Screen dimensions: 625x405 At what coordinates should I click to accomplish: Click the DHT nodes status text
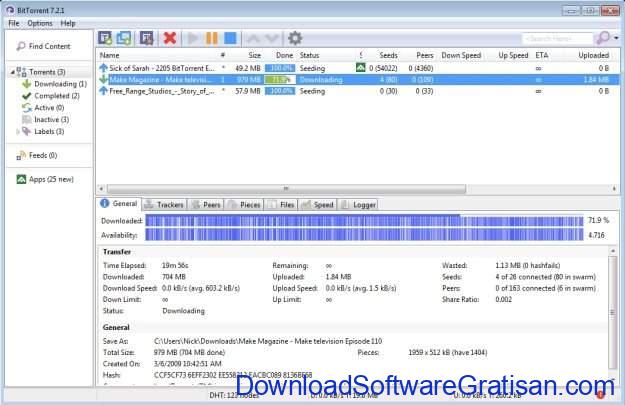[234, 395]
